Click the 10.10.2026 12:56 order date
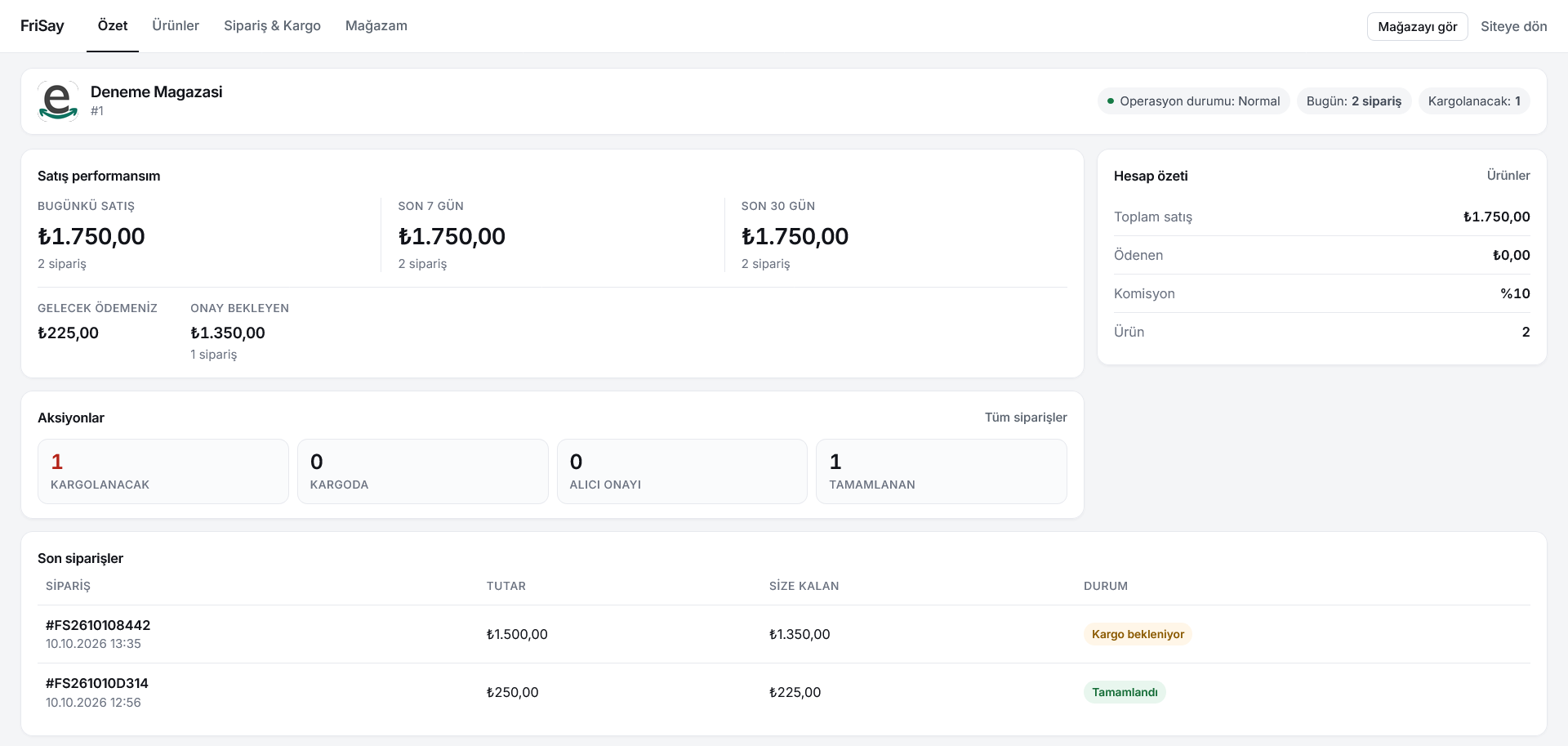 [93, 703]
